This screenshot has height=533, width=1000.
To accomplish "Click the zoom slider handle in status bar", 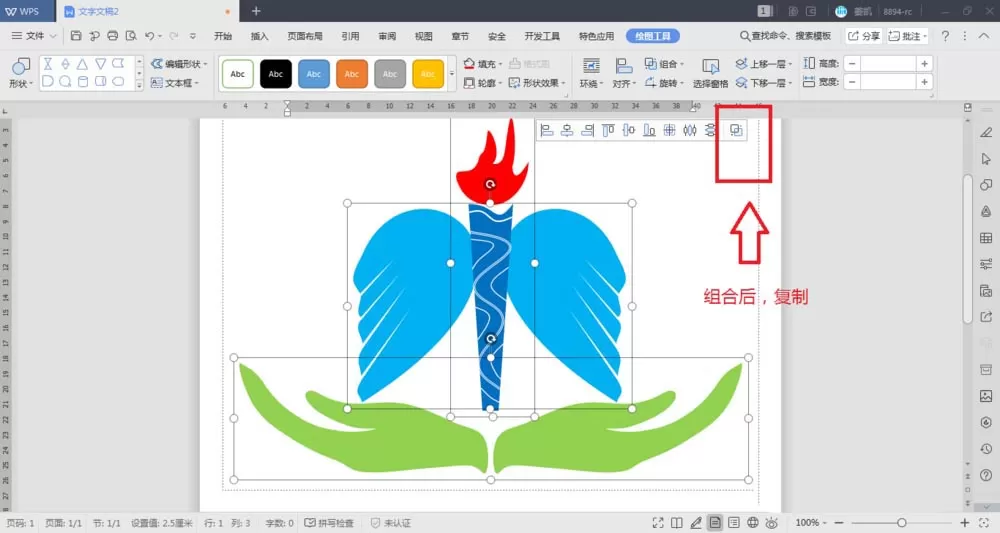I will pyautogui.click(x=902, y=523).
